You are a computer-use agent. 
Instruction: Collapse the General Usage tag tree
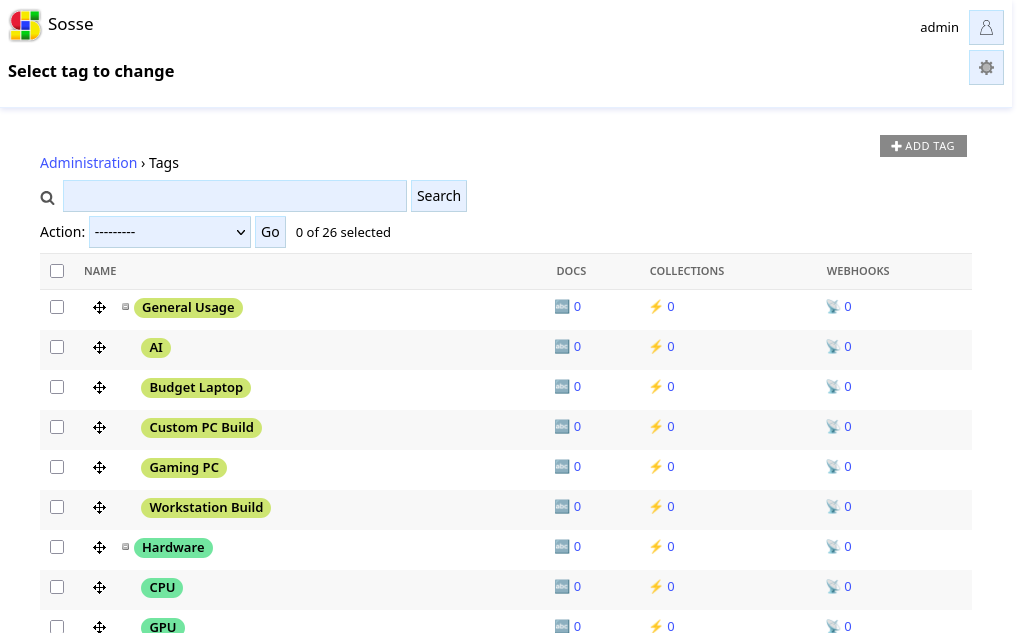(x=125, y=306)
